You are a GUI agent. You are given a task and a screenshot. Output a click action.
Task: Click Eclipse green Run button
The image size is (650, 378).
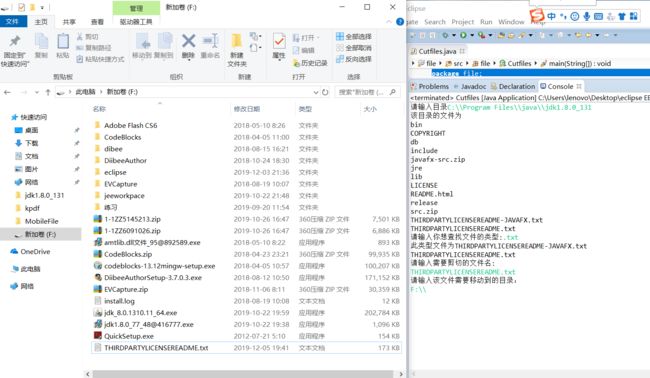[463, 35]
